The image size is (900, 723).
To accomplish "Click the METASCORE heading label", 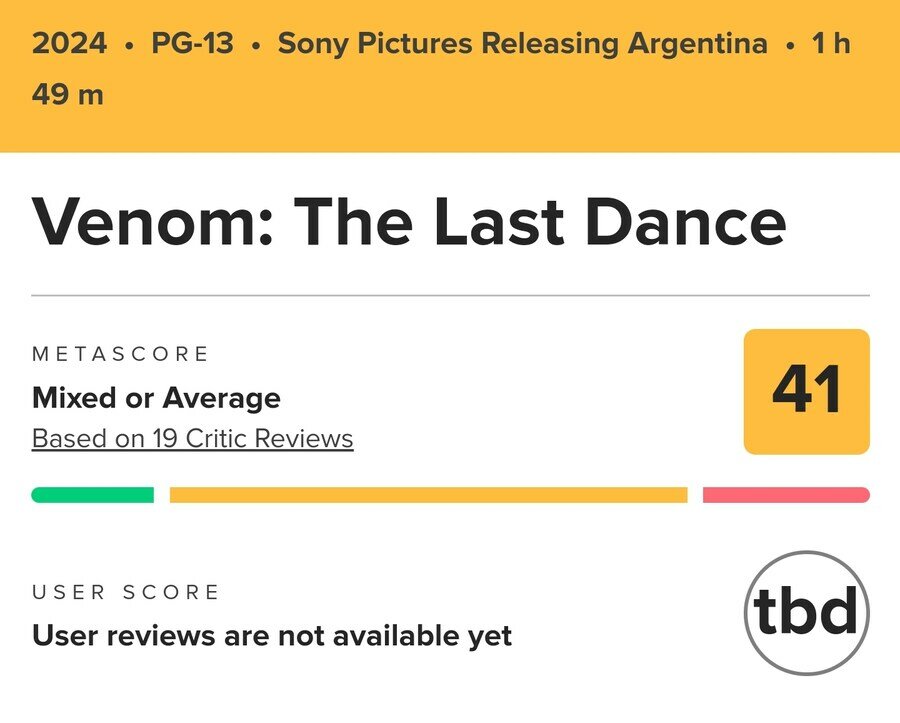I will point(121,354).
